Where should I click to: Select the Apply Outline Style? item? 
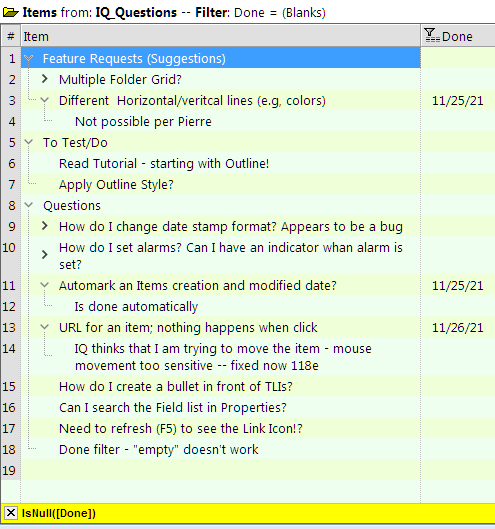[x=116, y=185]
